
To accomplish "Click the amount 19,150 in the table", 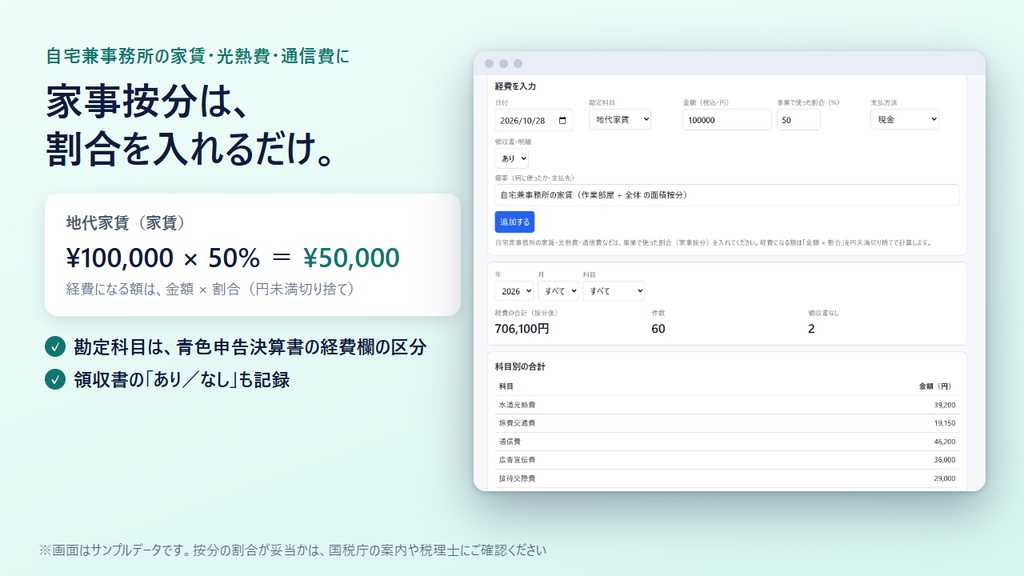I will point(944,423).
